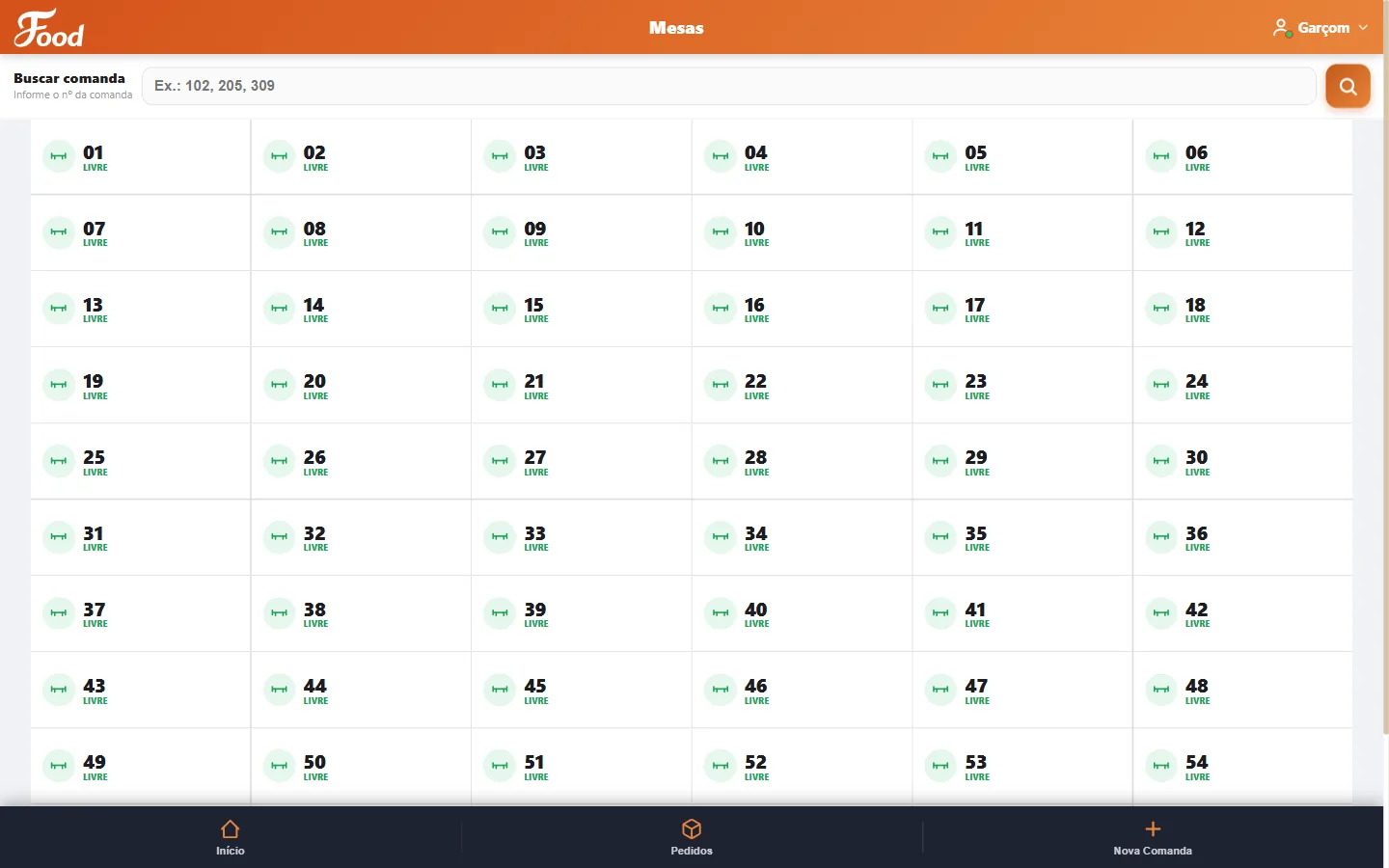Click the Food logo

click(48, 28)
